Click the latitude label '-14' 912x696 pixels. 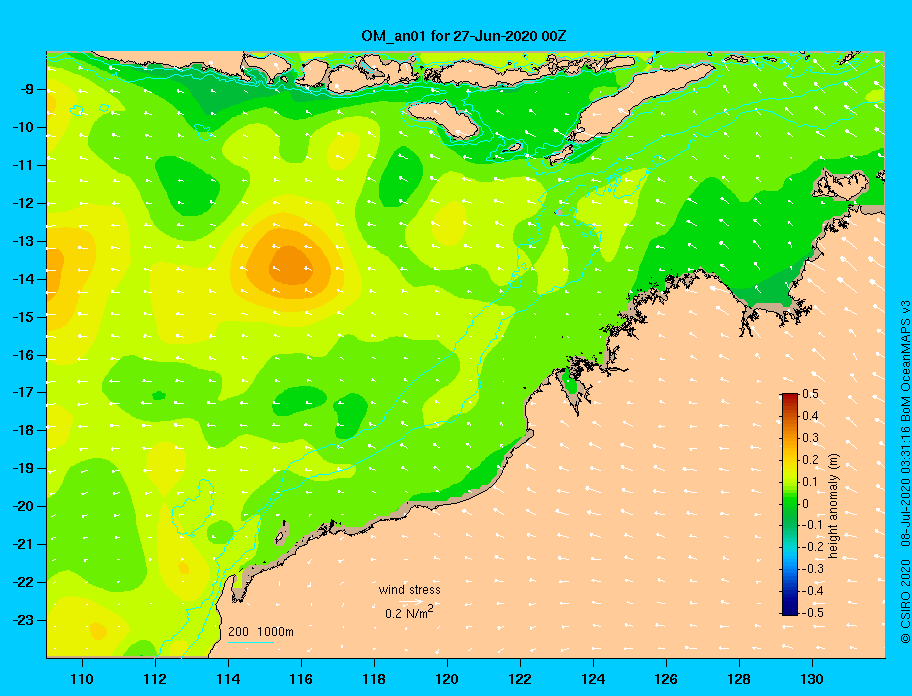click(24, 279)
